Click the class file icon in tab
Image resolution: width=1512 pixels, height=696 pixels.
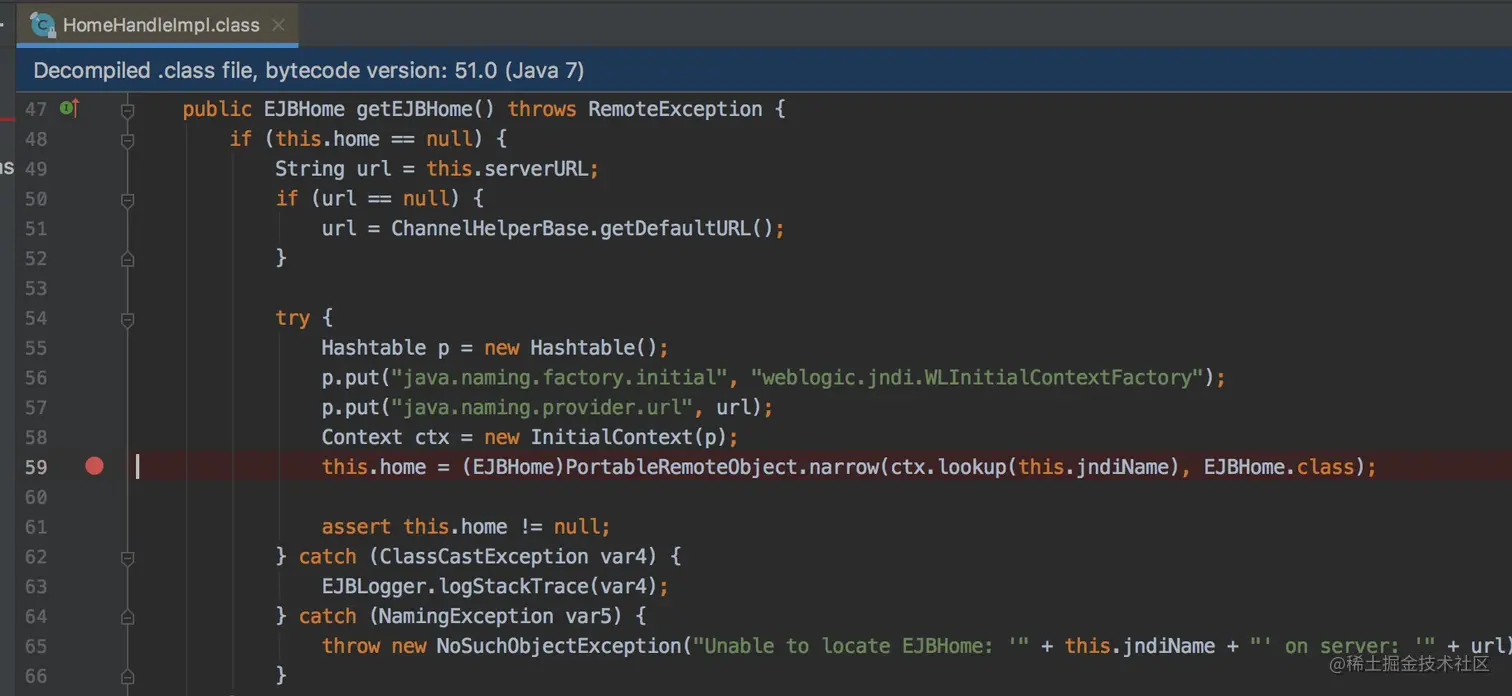(42, 25)
